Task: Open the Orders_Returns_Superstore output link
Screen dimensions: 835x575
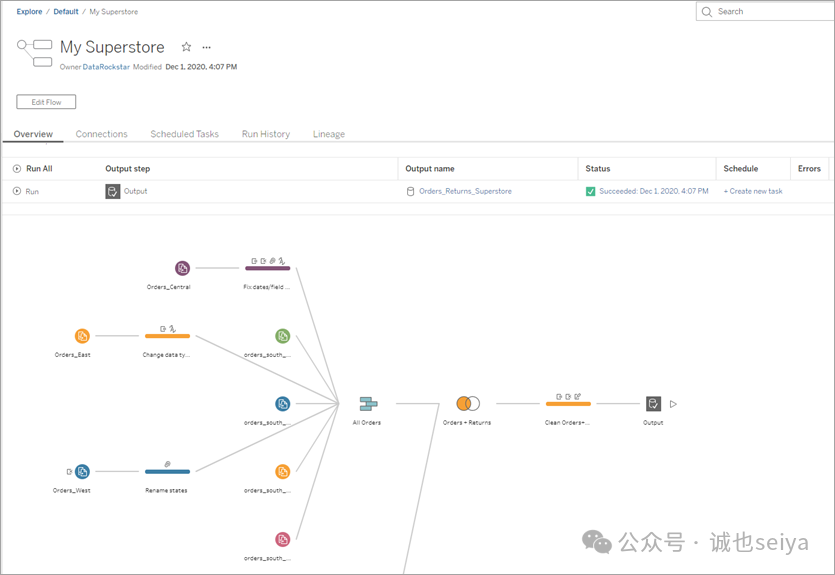Action: [x=465, y=191]
